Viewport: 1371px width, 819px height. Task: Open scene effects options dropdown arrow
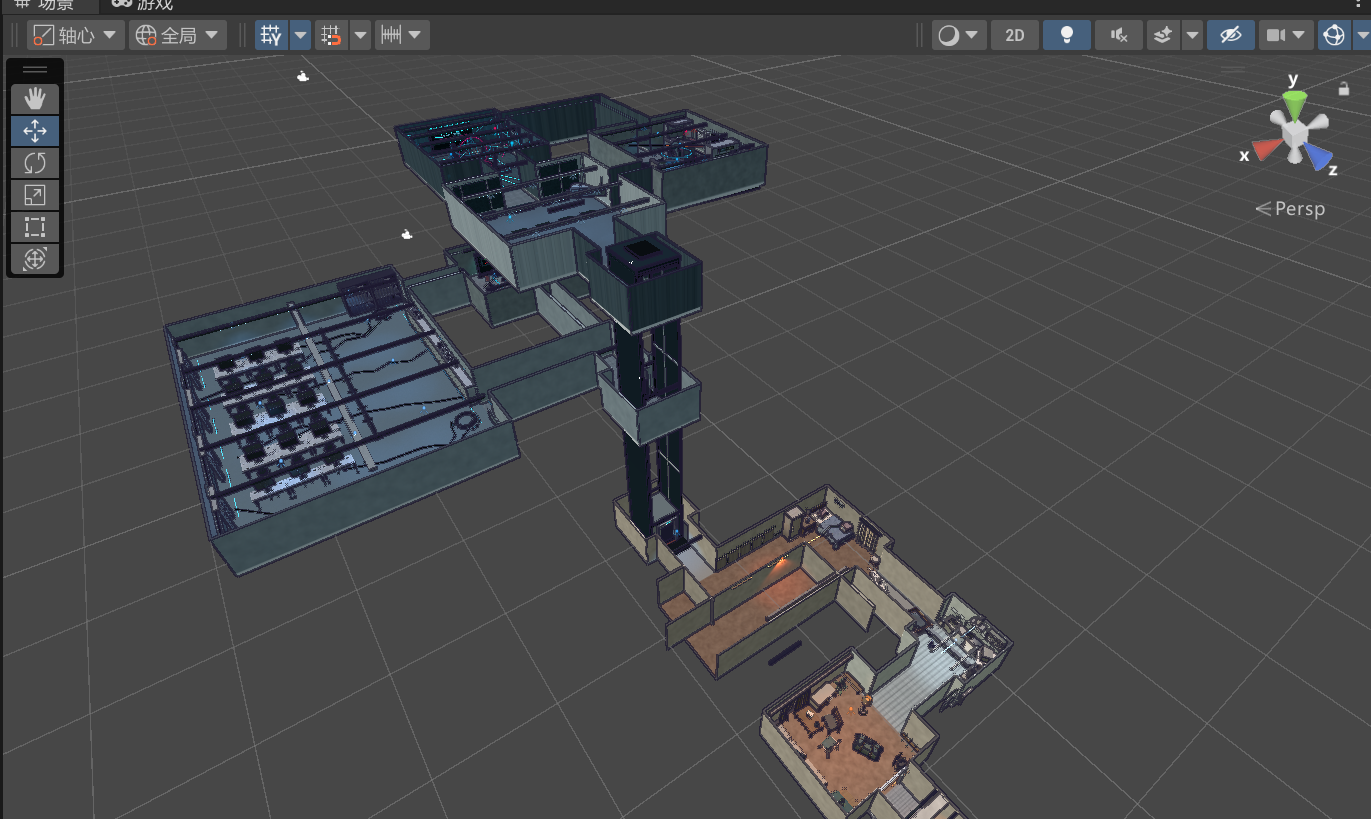[1192, 35]
